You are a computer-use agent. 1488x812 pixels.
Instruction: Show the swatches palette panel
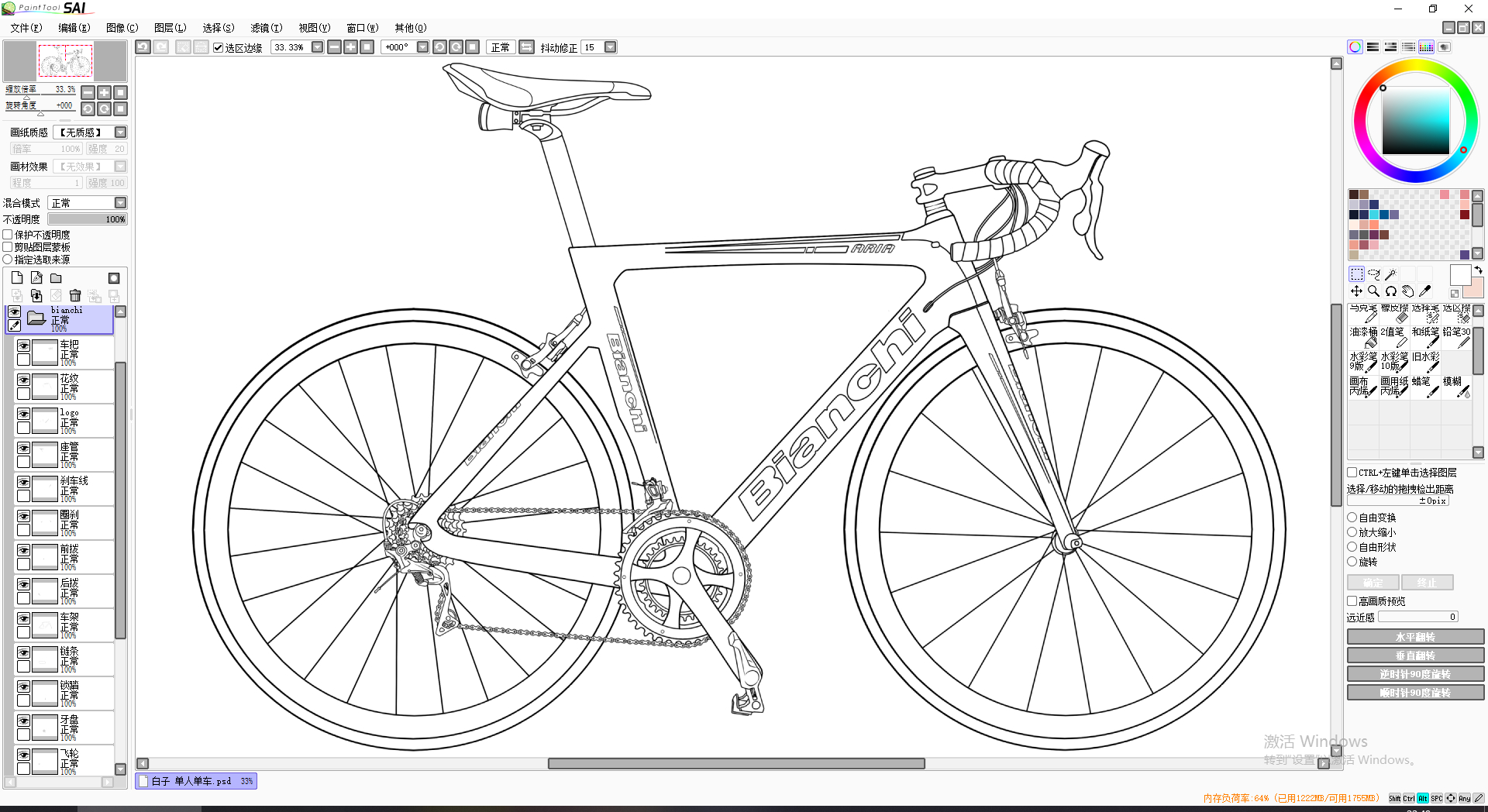point(1426,47)
